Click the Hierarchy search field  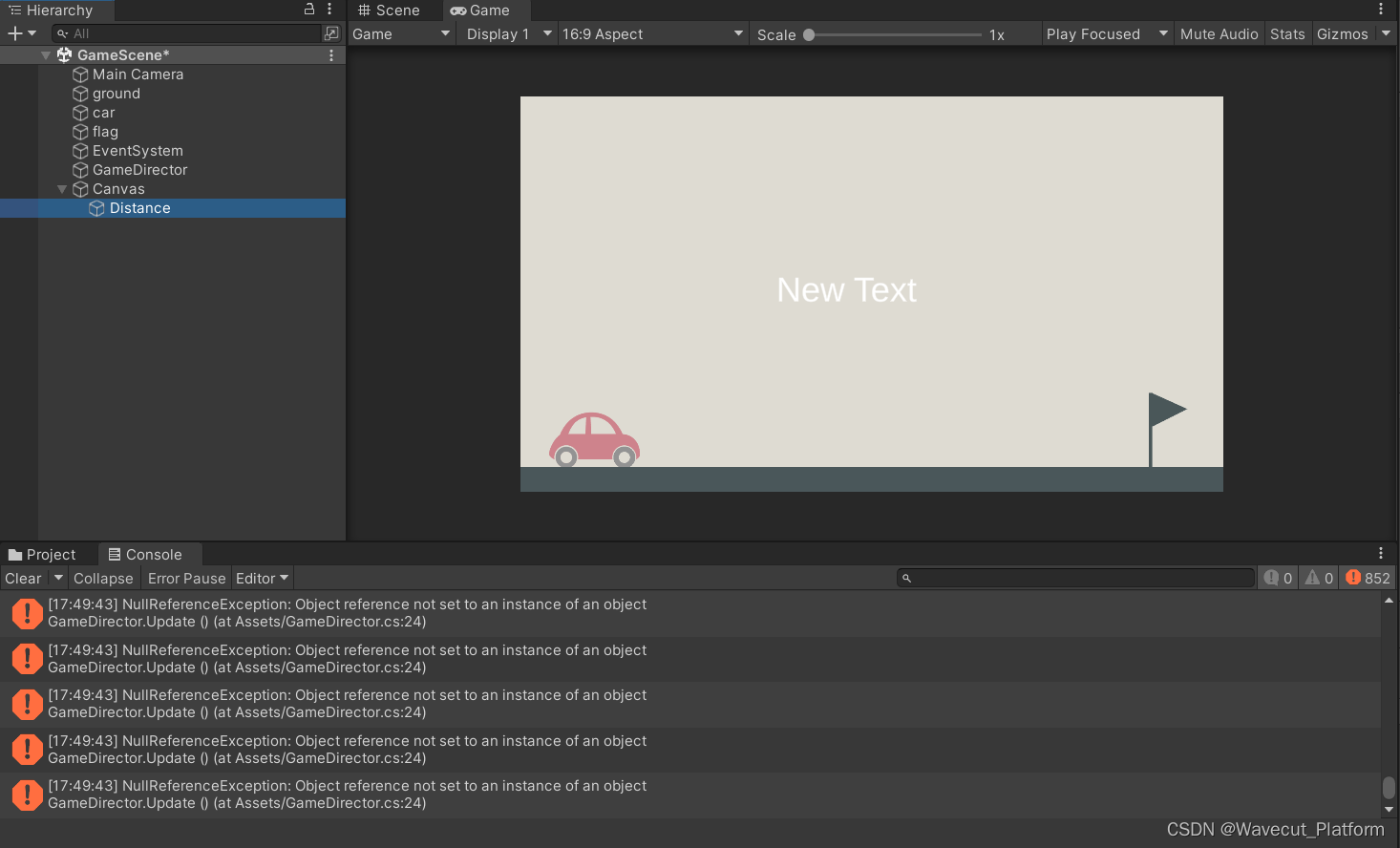tap(186, 33)
